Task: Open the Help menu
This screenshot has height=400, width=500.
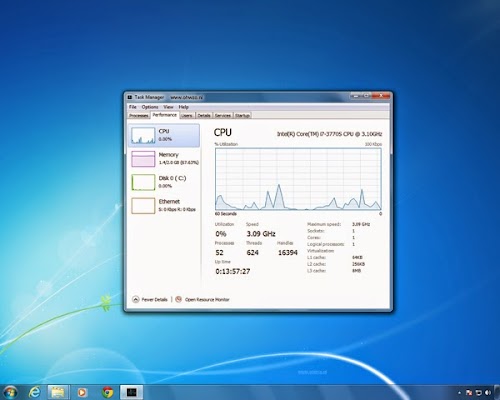Action: (x=183, y=107)
